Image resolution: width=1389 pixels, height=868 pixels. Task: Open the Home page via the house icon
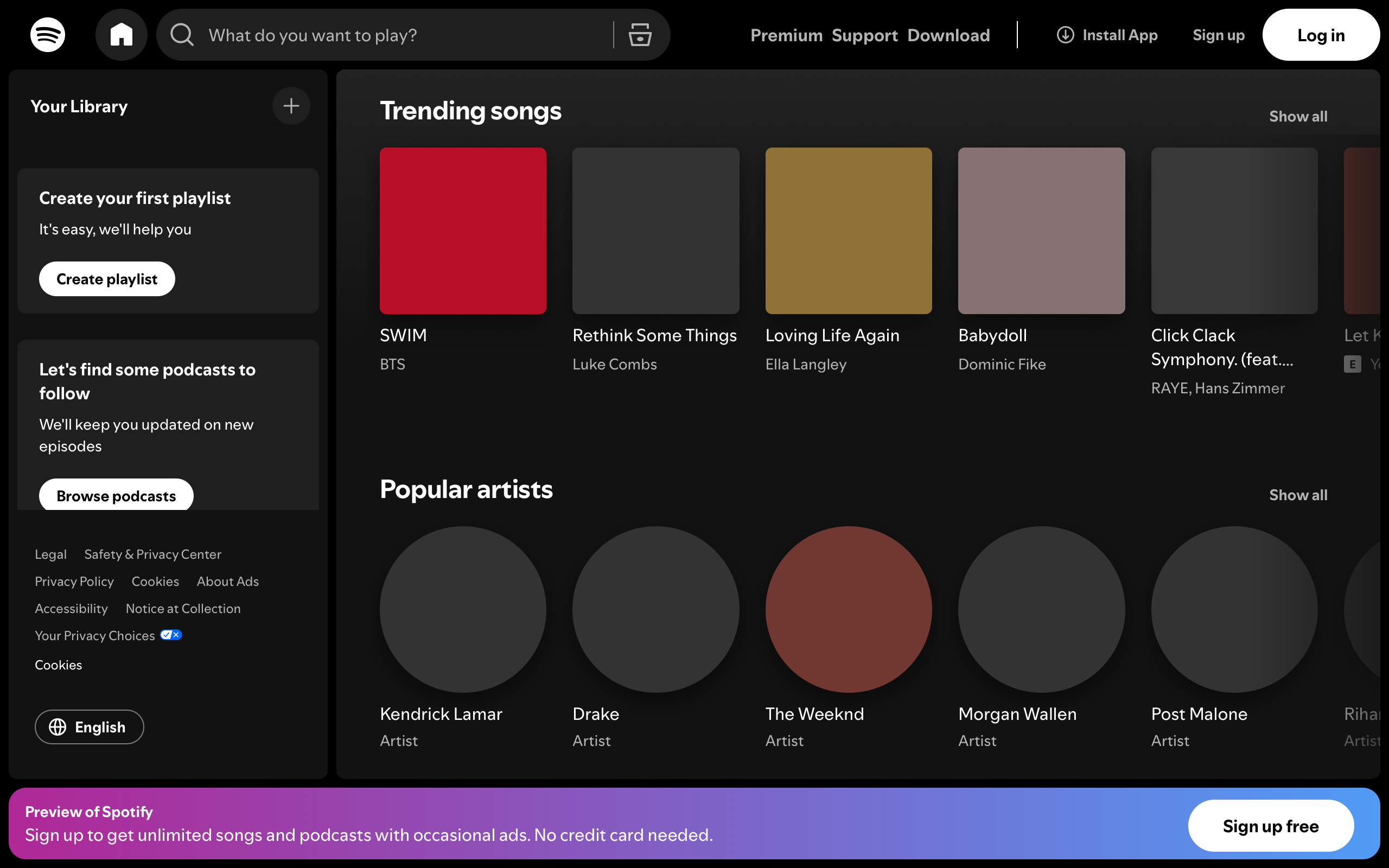tap(121, 34)
